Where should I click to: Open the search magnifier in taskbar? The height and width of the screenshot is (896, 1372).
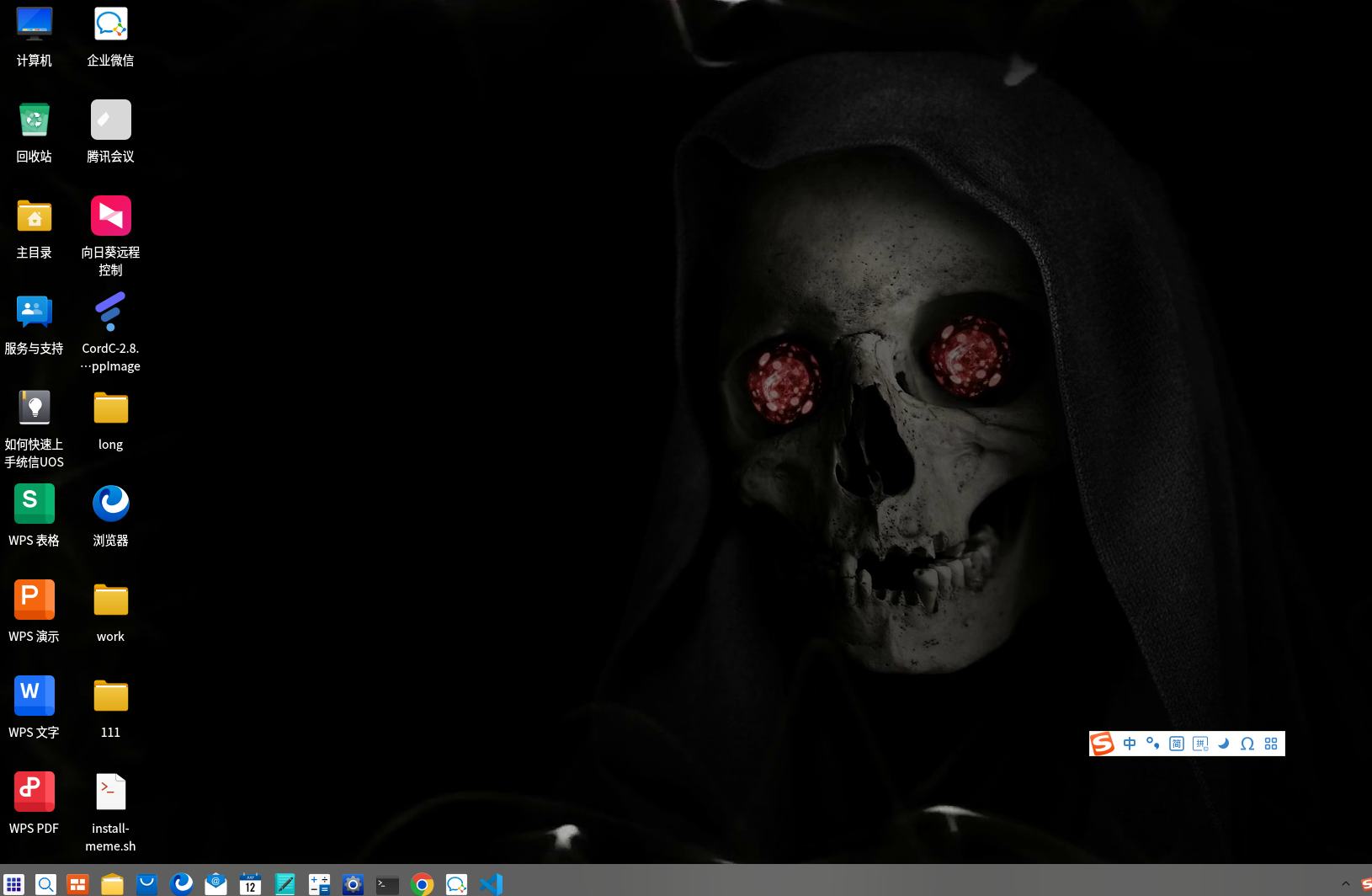point(45,884)
